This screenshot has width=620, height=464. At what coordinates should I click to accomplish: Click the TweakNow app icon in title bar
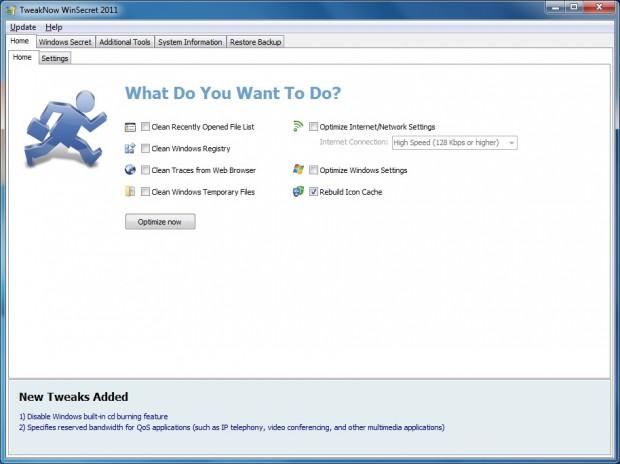[11, 10]
